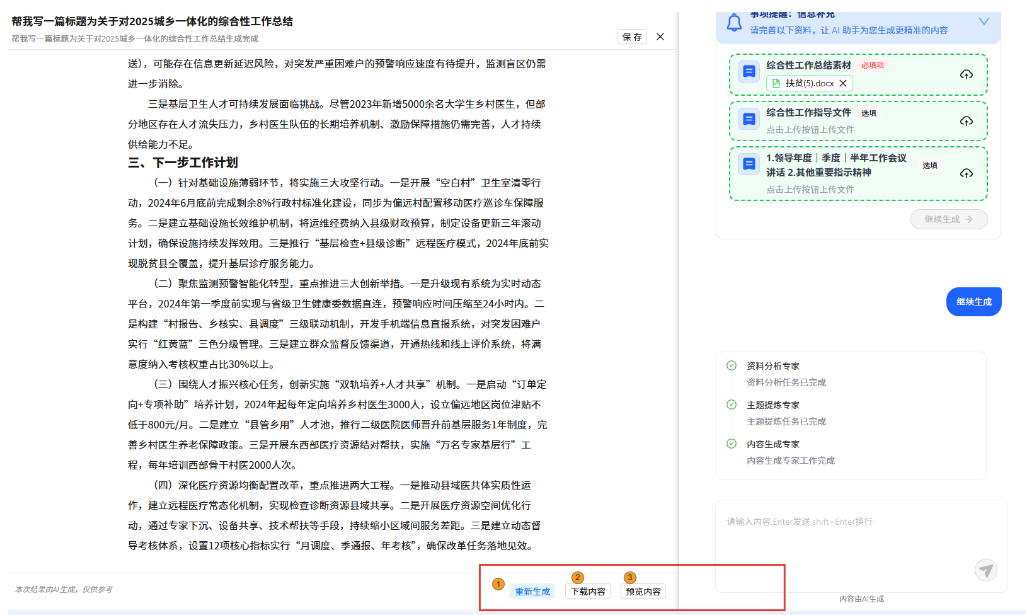Open 预览内容 preview
The height and width of the screenshot is (615, 1026).
click(x=643, y=591)
